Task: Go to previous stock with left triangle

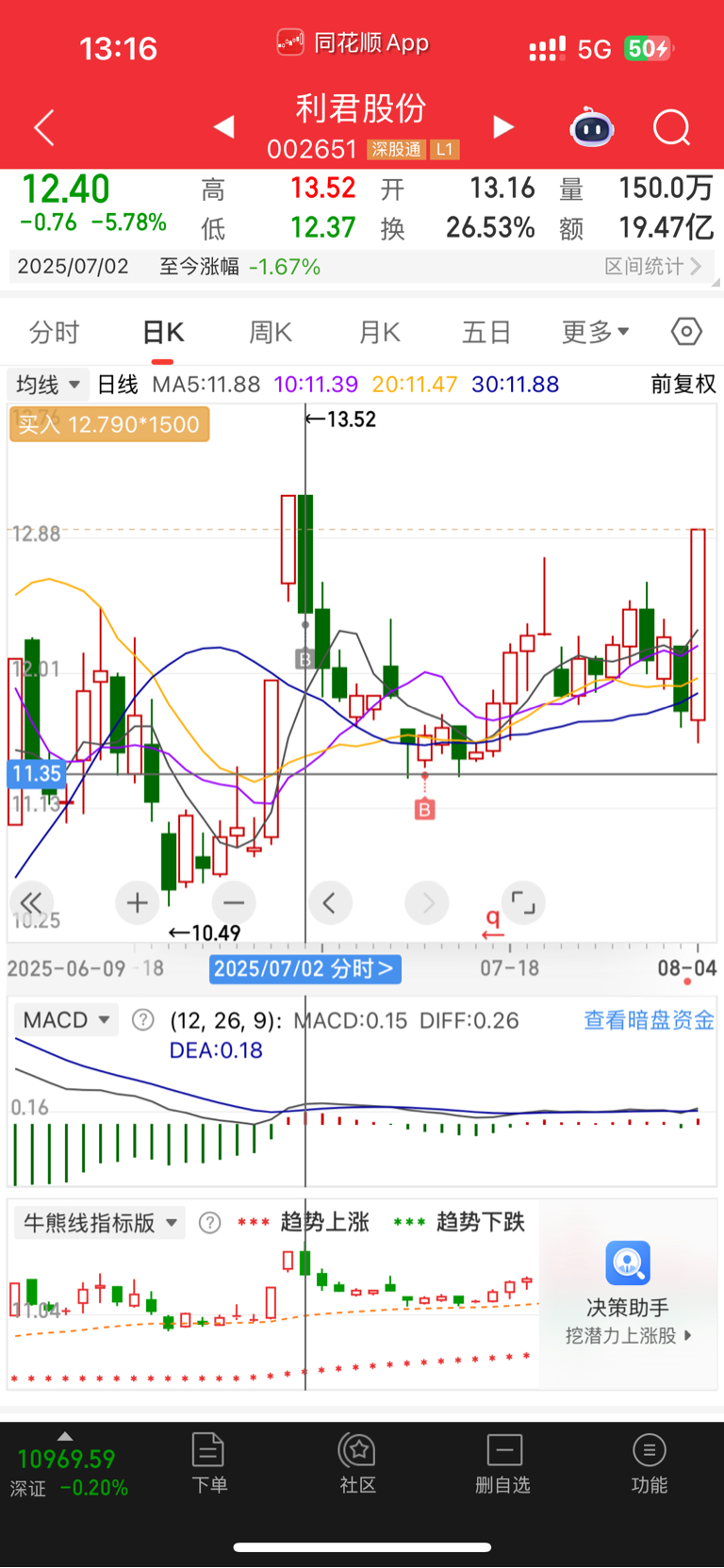Action: tap(223, 126)
